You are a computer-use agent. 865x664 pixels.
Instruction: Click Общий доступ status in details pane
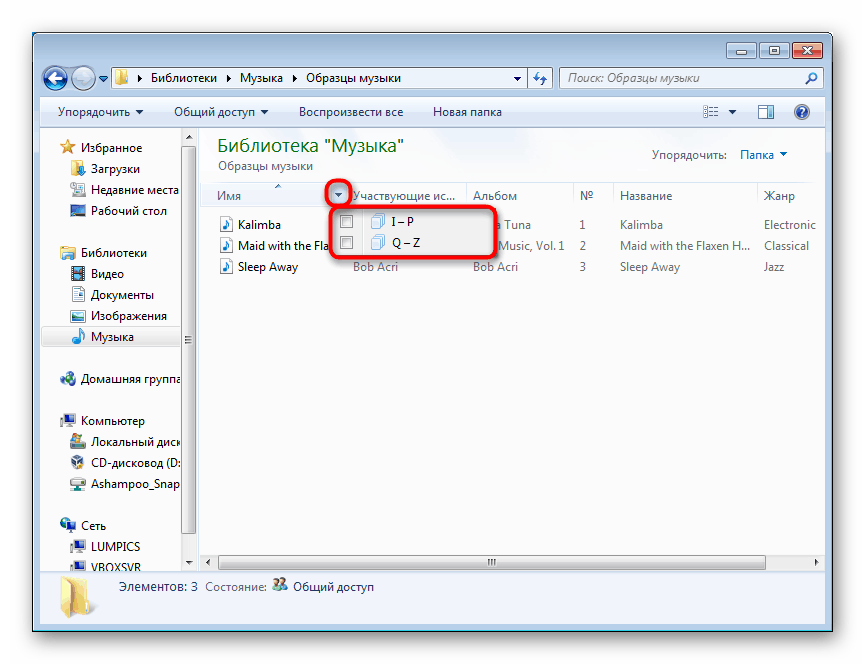[x=333, y=587]
